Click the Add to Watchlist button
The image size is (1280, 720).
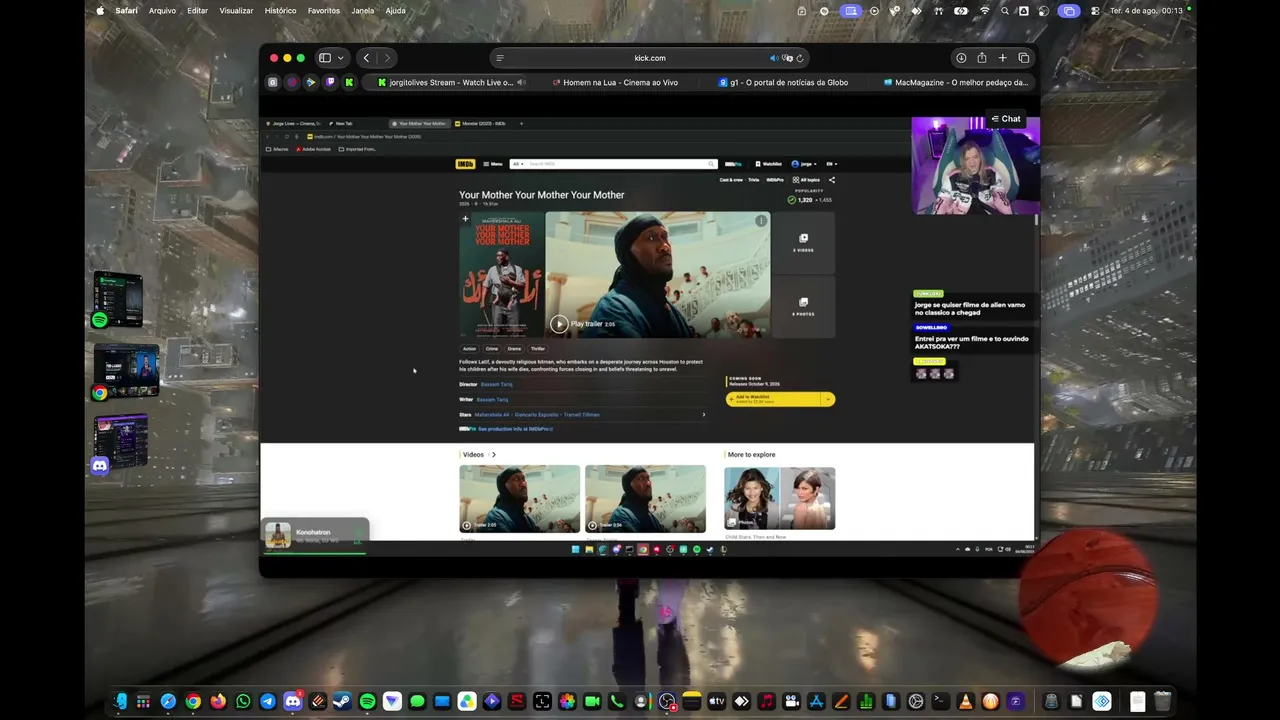pyautogui.click(x=774, y=399)
